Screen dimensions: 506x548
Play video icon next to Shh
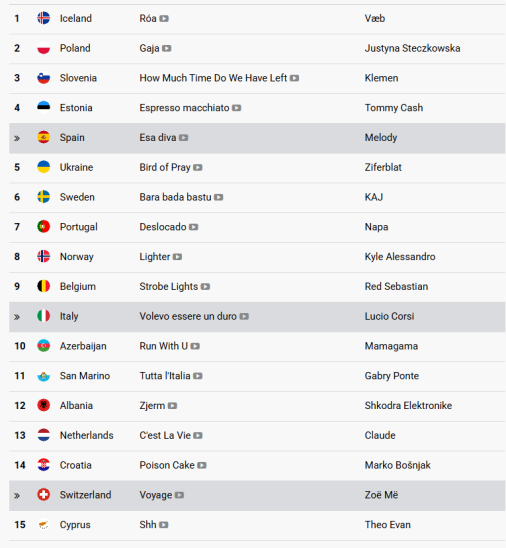pos(164,525)
